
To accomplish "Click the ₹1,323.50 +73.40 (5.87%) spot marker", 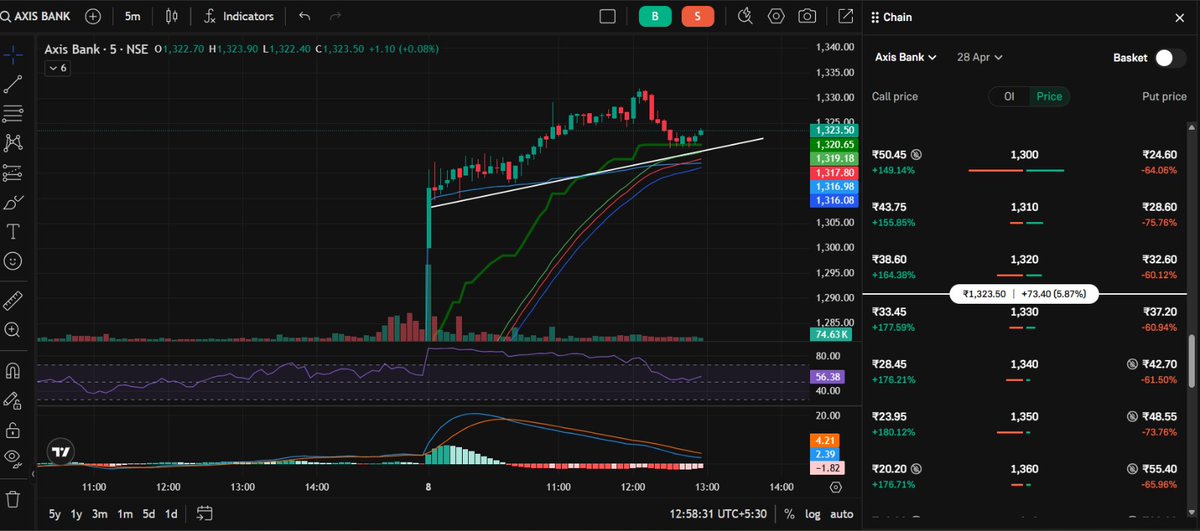I will pos(1025,294).
